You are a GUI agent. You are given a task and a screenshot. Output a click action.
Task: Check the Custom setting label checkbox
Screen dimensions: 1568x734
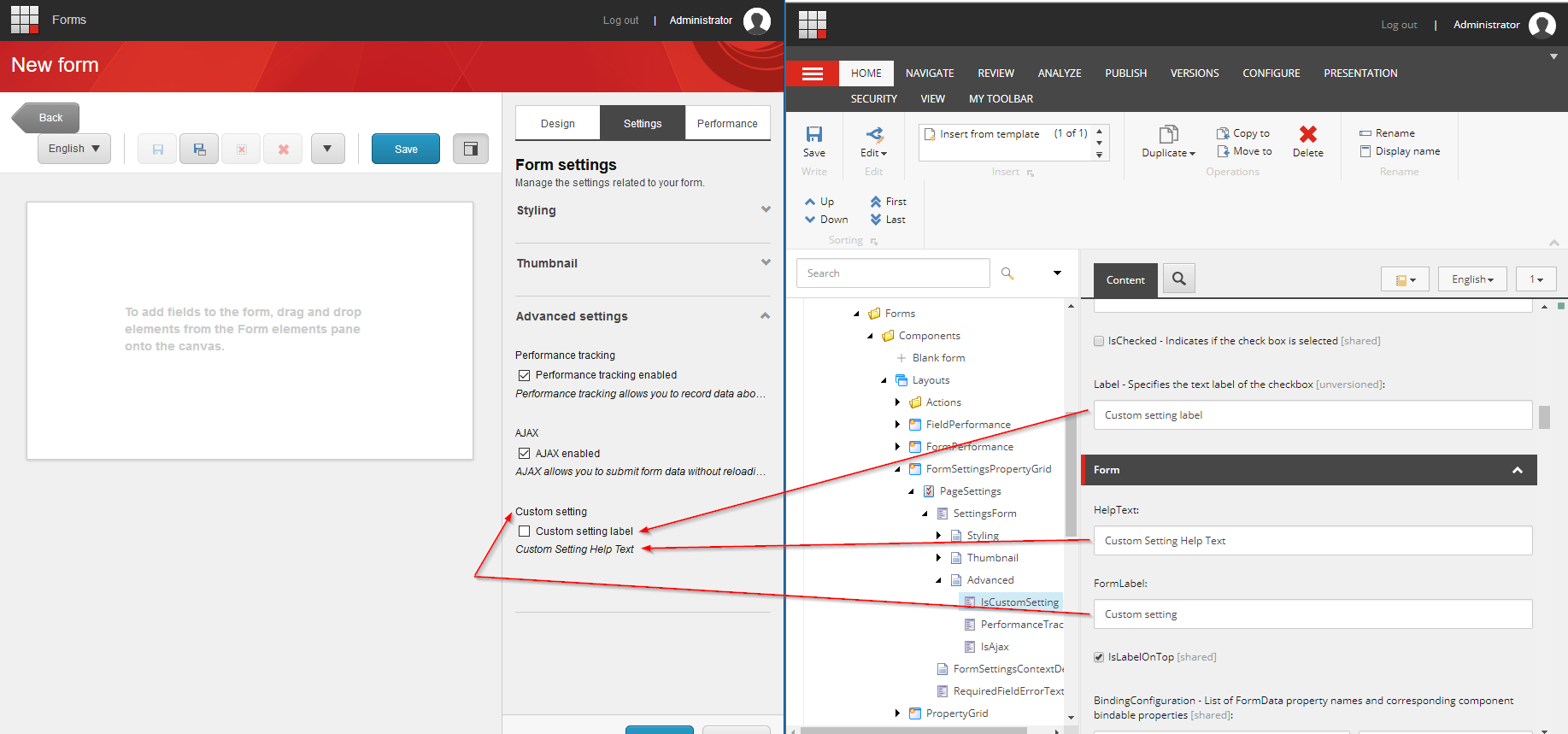[x=525, y=531]
